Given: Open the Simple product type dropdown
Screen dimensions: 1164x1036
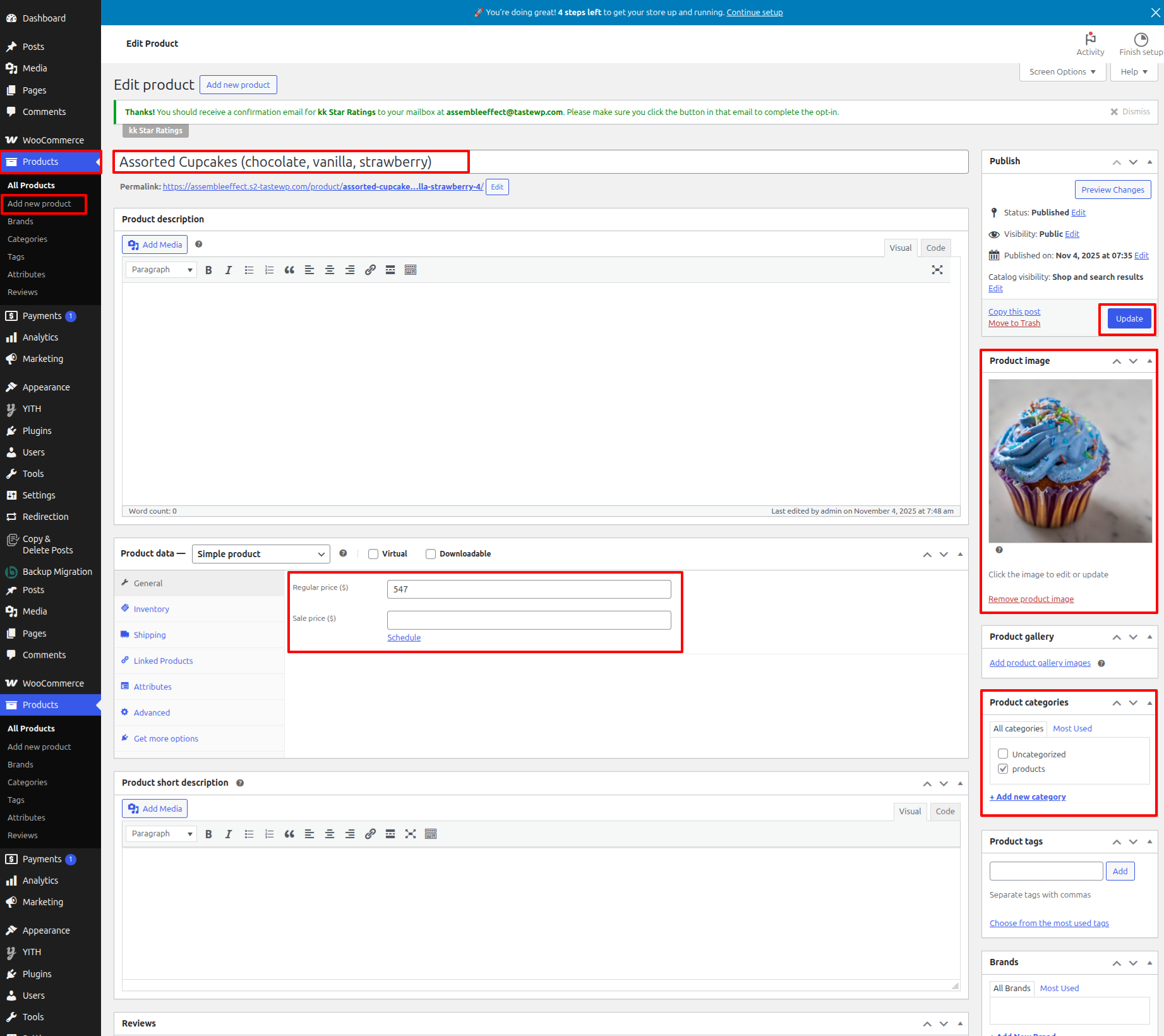Looking at the screenshot, I should pos(260,554).
